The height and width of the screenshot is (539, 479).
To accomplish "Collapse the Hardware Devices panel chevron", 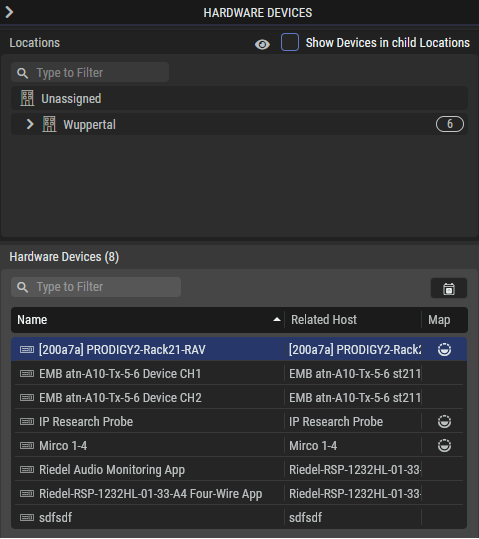I will tap(9, 12).
